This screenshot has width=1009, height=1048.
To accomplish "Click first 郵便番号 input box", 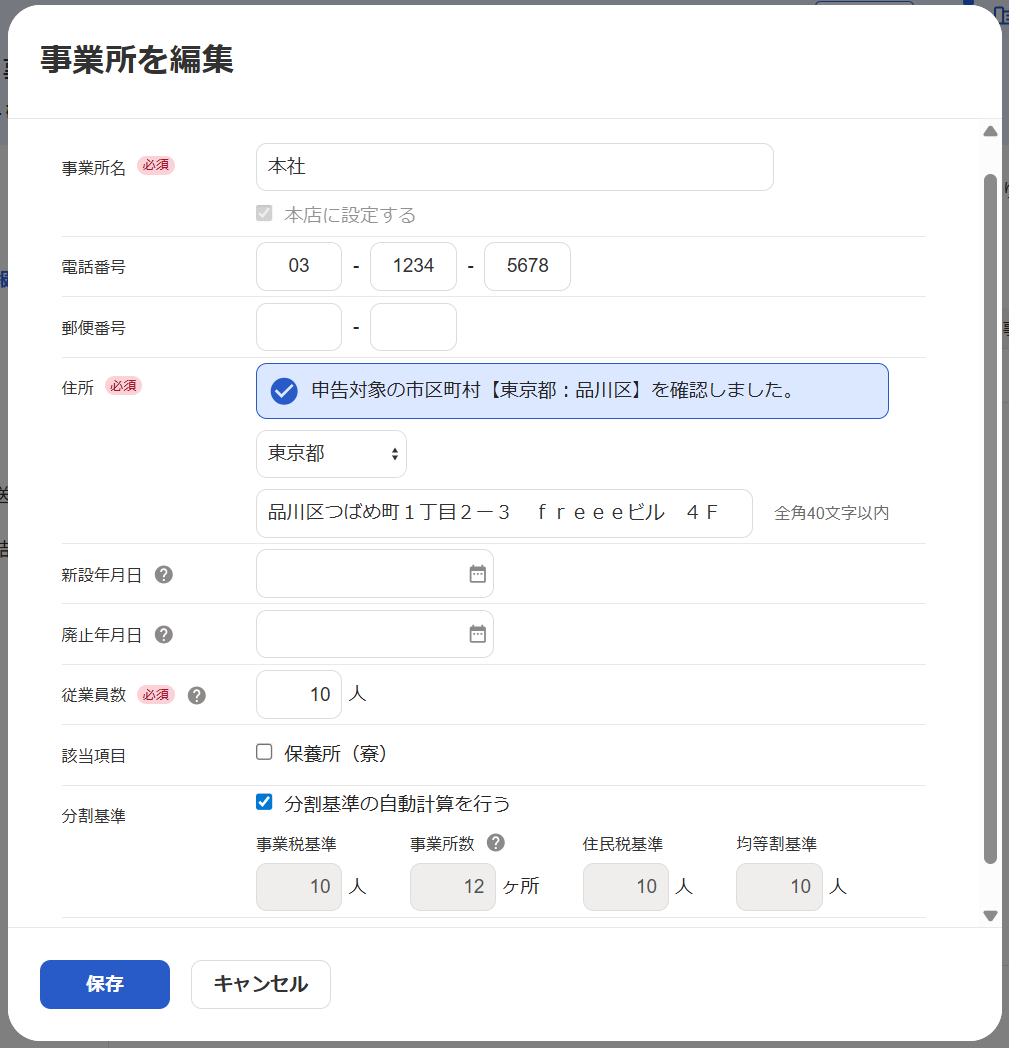I will tap(299, 327).
